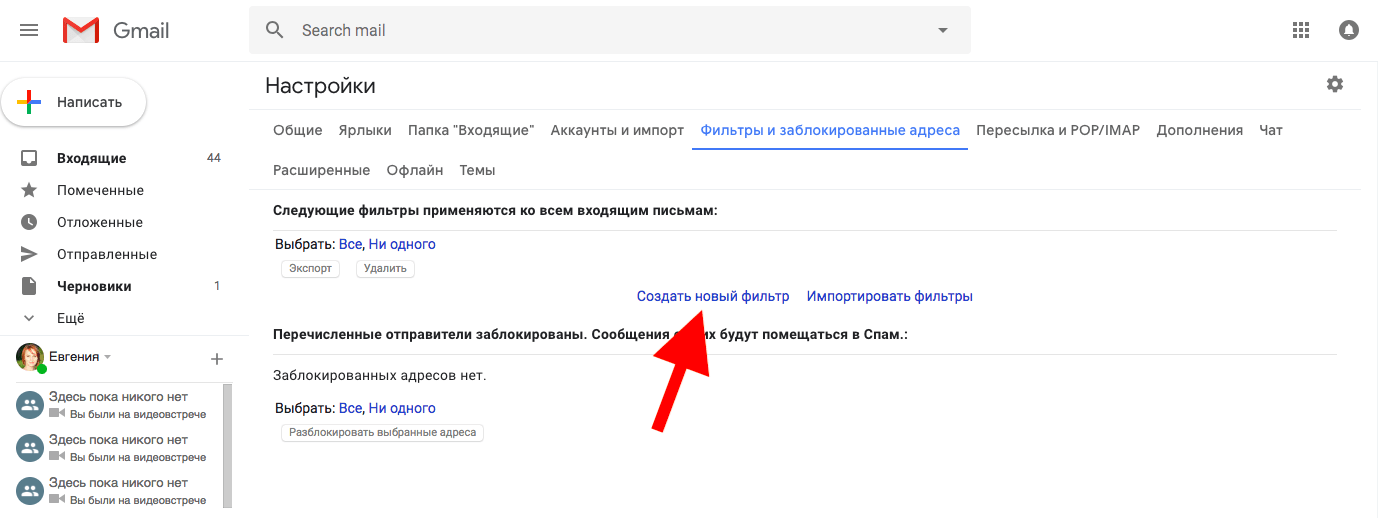Screen dimensions: 1378x518
Task: Click the Google apps grid icon
Action: click(1301, 30)
